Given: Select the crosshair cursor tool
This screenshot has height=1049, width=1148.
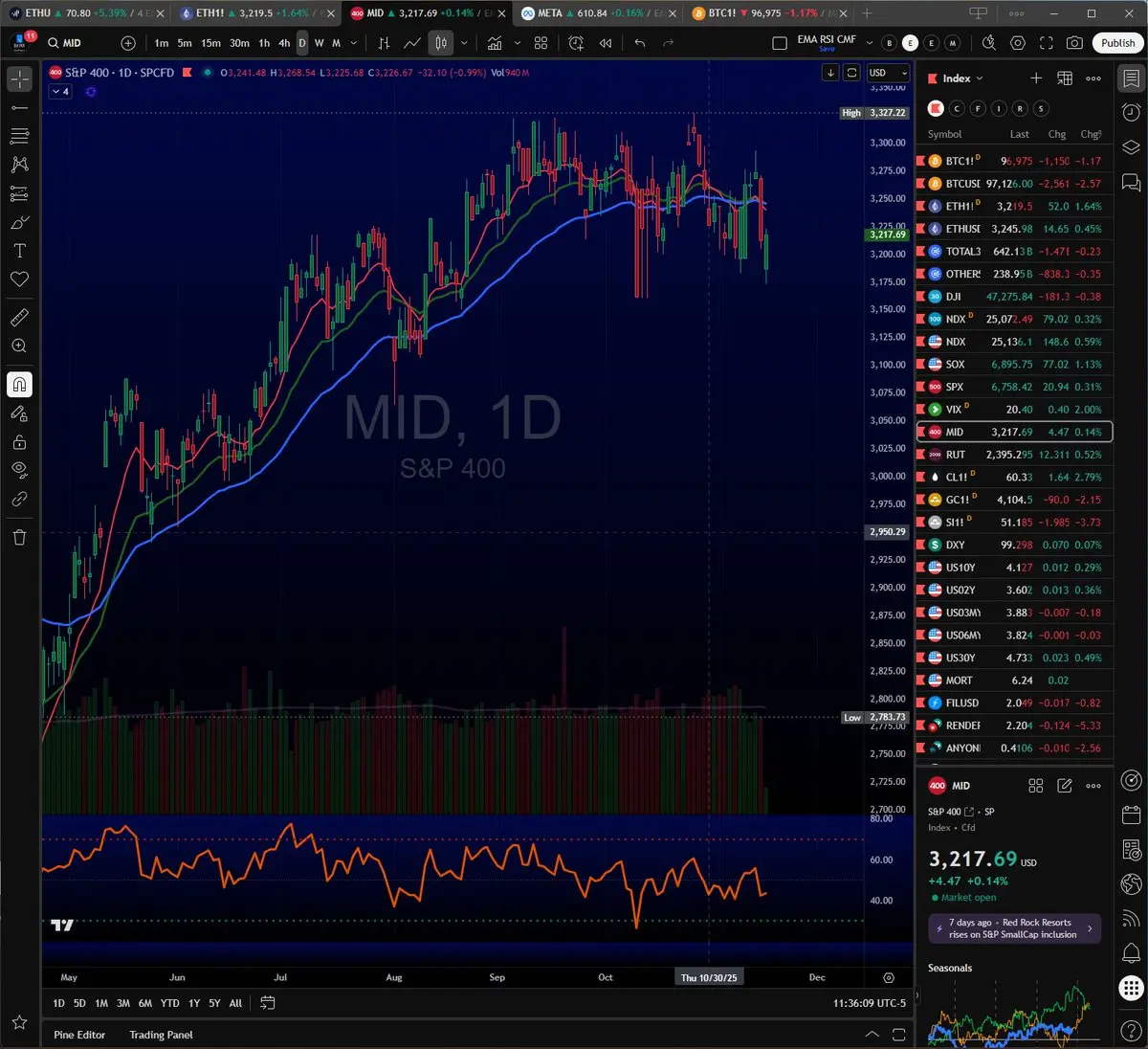Looking at the screenshot, I should pyautogui.click(x=19, y=79).
